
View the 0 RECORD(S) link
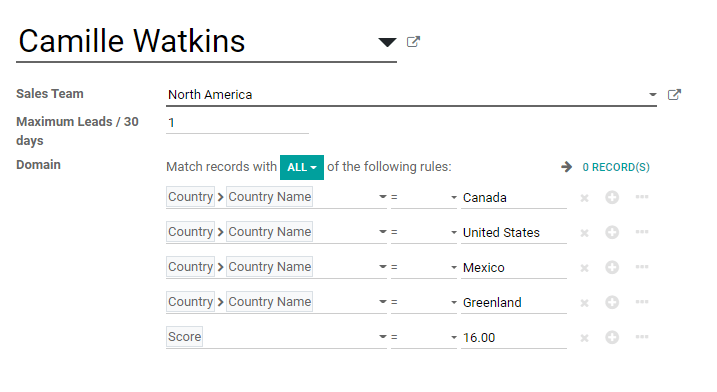click(616, 167)
